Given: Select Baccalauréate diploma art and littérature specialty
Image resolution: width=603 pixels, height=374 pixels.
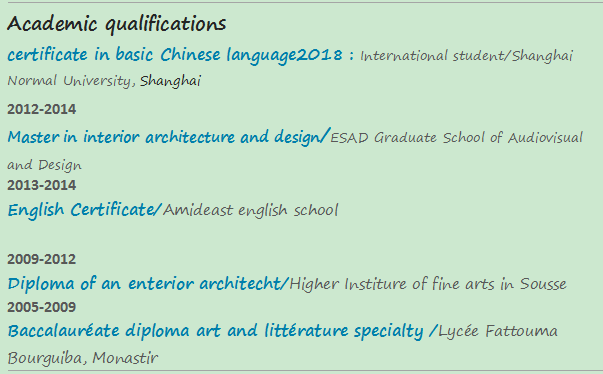Looking at the screenshot, I should pos(215,331).
